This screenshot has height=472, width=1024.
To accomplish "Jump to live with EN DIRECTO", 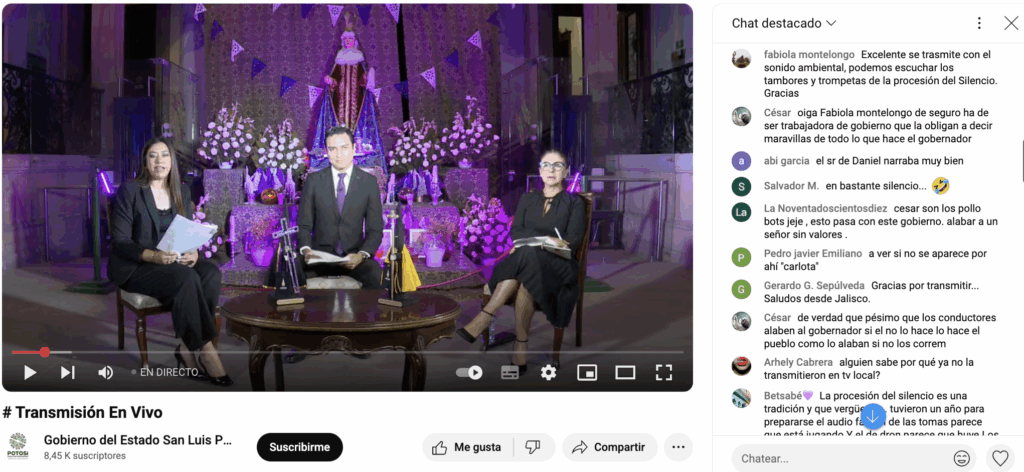I will pyautogui.click(x=165, y=372).
